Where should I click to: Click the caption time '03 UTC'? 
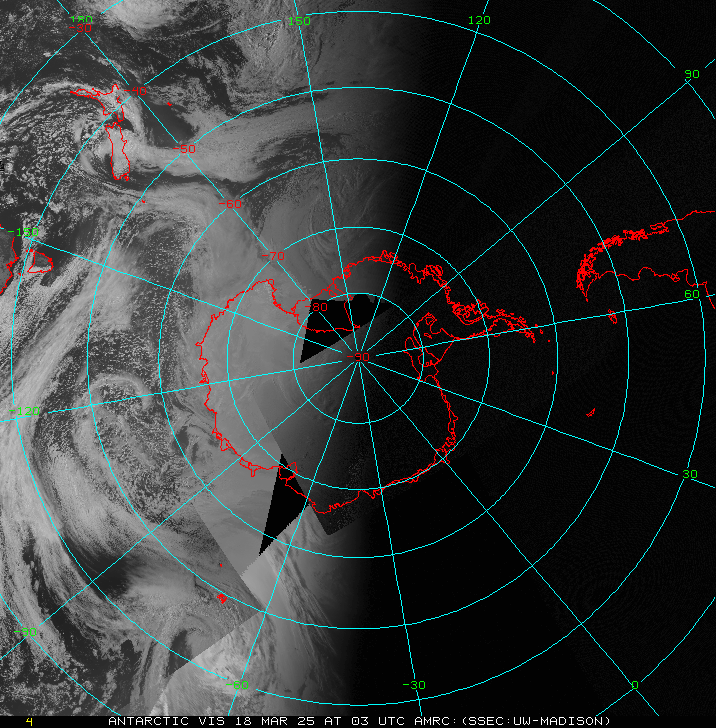click(378, 721)
